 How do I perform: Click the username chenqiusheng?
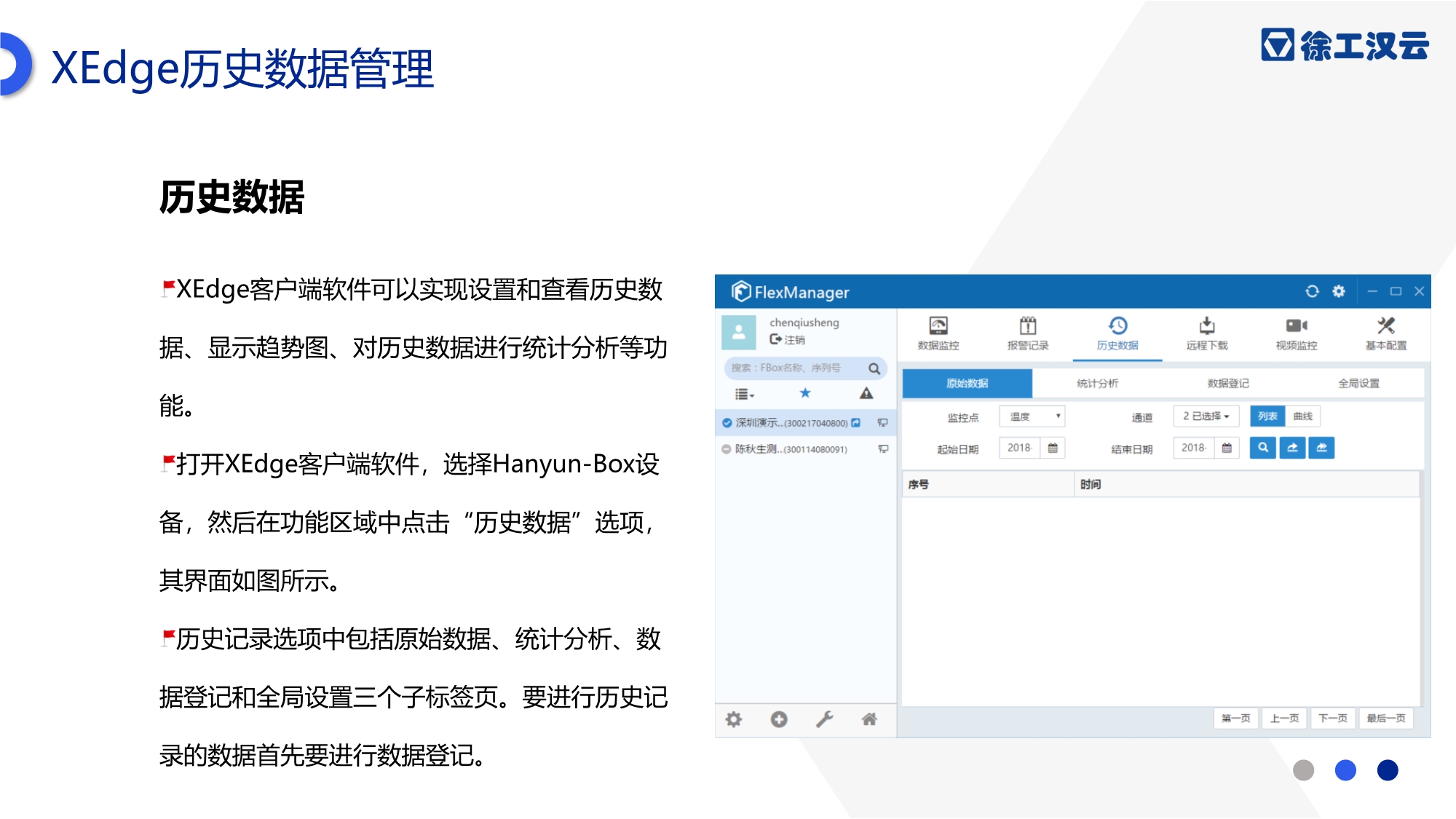point(804,323)
